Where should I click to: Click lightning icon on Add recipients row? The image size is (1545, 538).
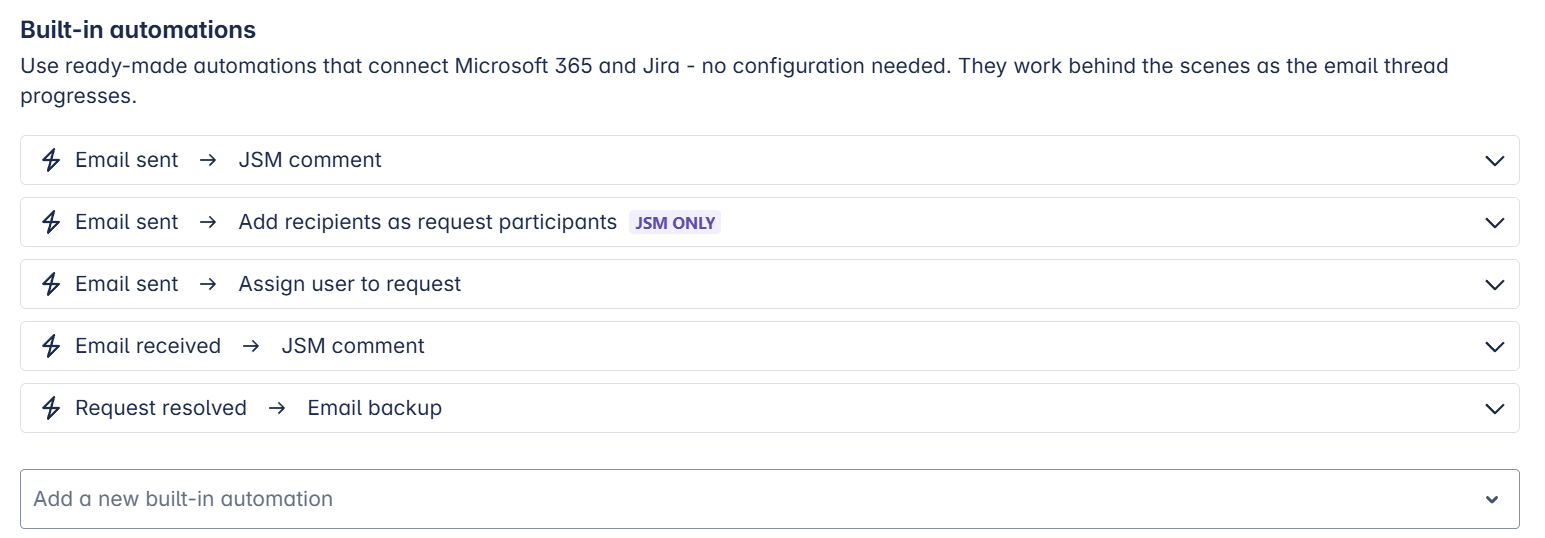click(x=51, y=222)
